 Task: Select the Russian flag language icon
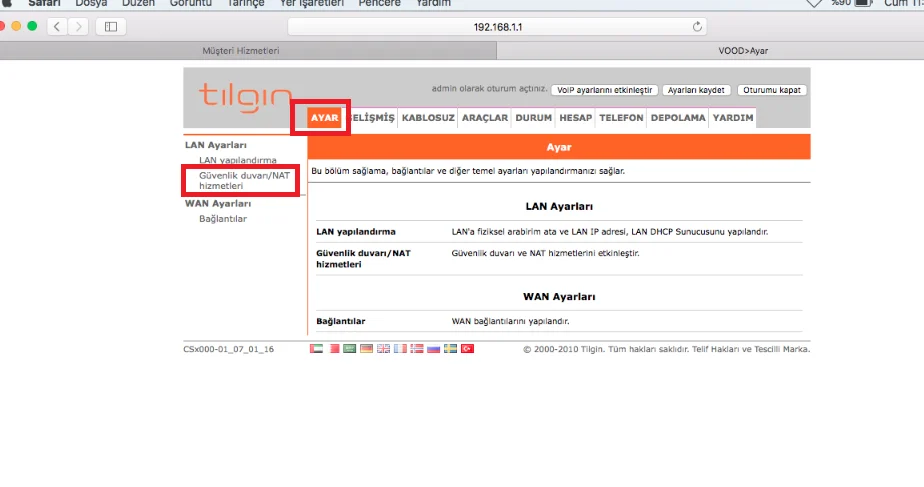coord(433,349)
